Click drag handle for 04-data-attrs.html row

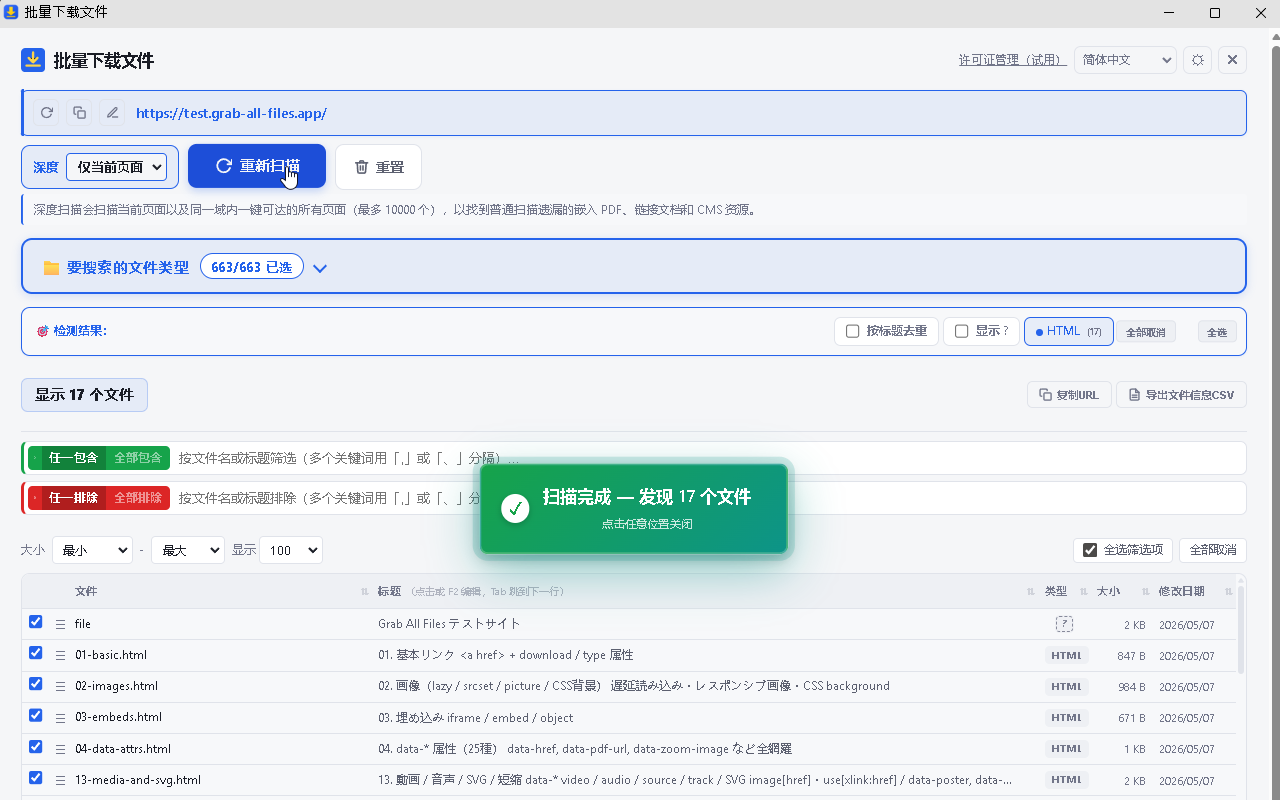[60, 748]
